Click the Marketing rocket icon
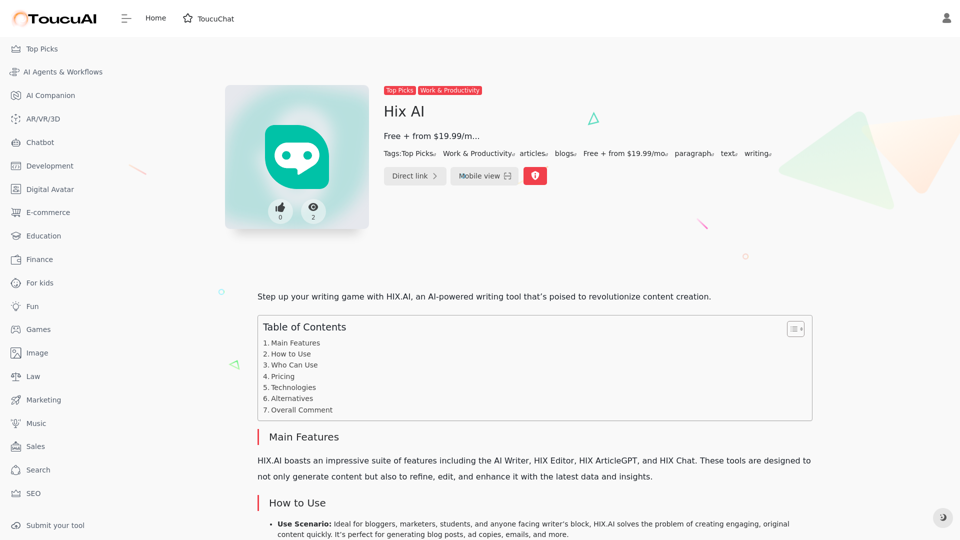Viewport: 960px width, 540px height. [16, 400]
